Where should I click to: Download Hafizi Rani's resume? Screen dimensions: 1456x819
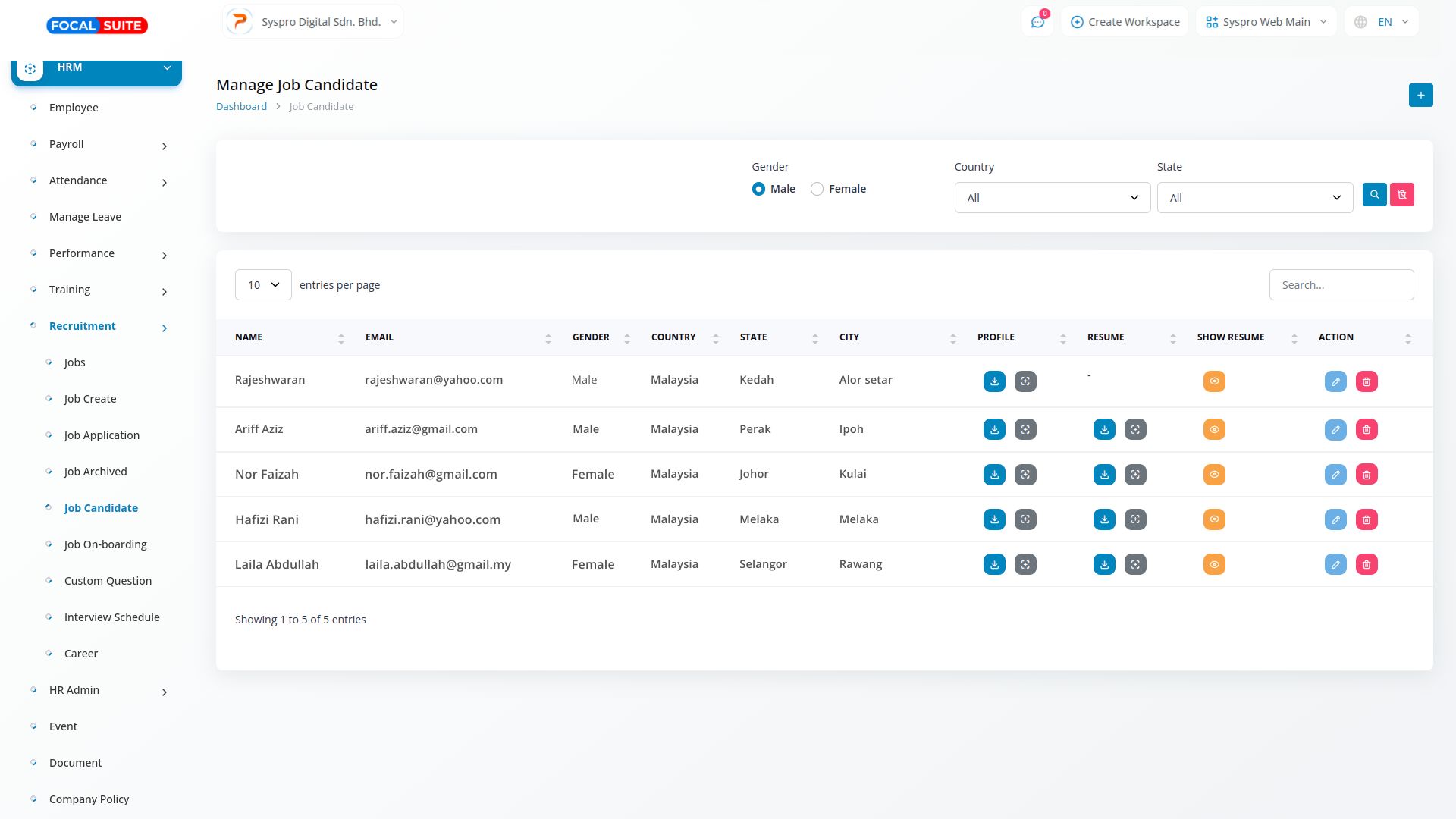[x=1104, y=519]
